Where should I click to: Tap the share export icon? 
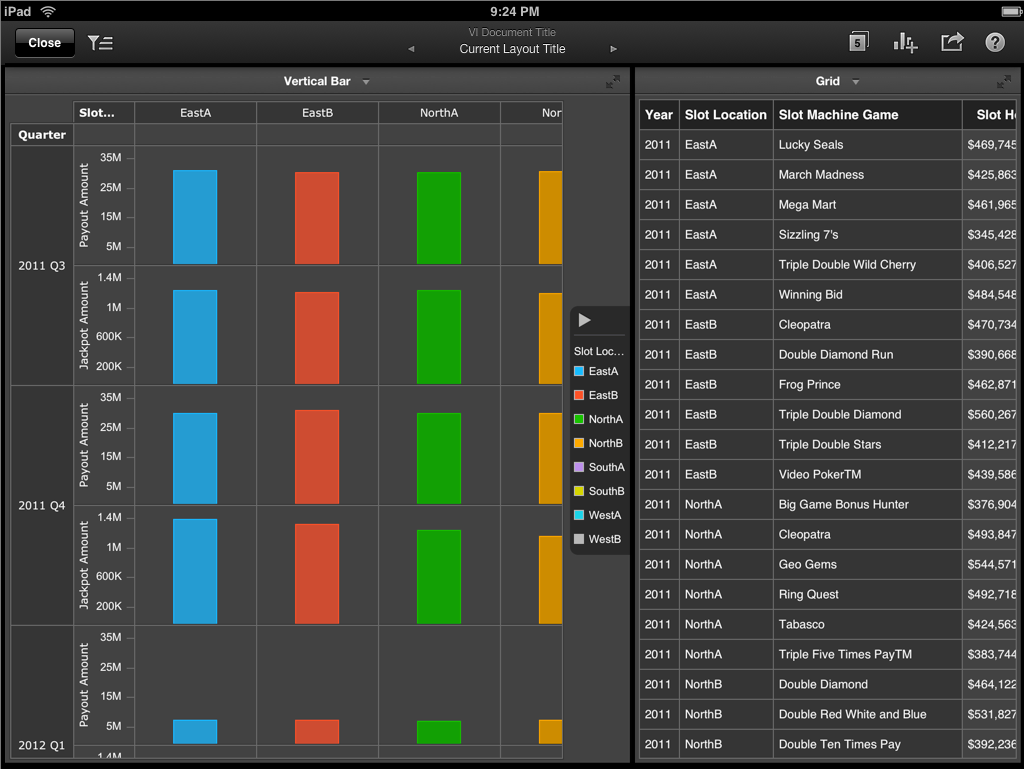[x=952, y=42]
